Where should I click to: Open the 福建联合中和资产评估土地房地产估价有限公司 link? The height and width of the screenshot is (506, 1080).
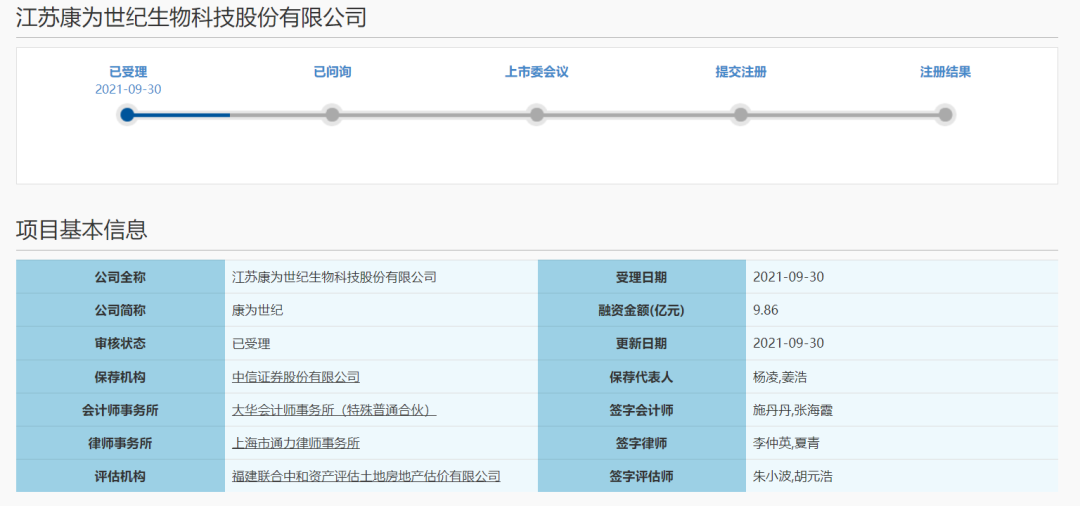pyautogui.click(x=366, y=476)
